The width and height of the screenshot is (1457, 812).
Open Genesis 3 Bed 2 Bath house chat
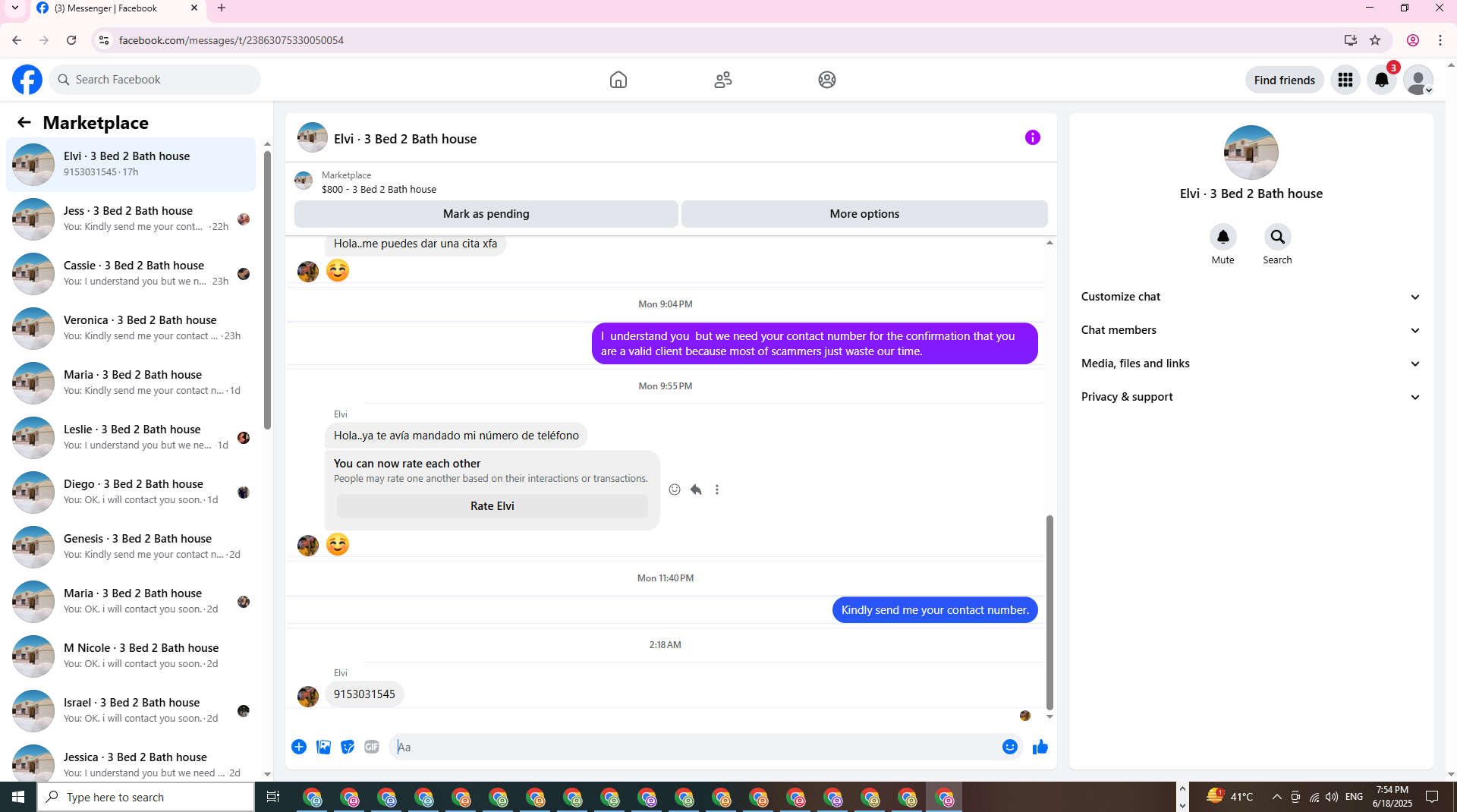[131, 547]
